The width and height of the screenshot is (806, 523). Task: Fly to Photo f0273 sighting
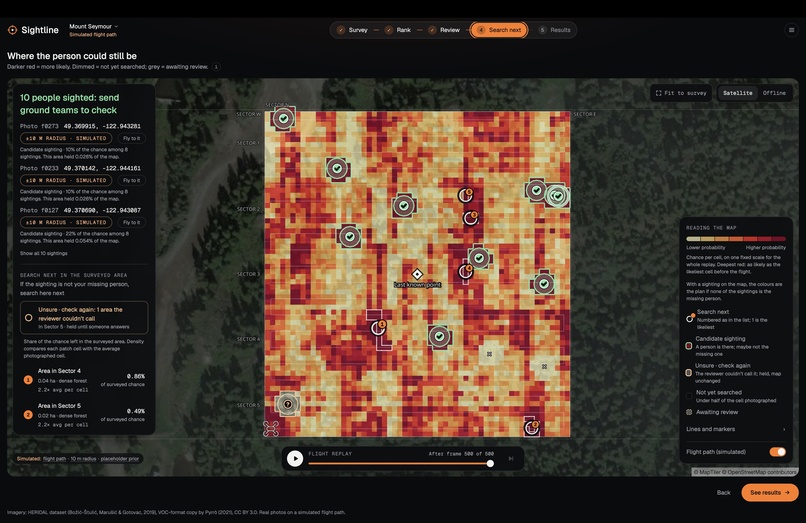pyautogui.click(x=132, y=138)
